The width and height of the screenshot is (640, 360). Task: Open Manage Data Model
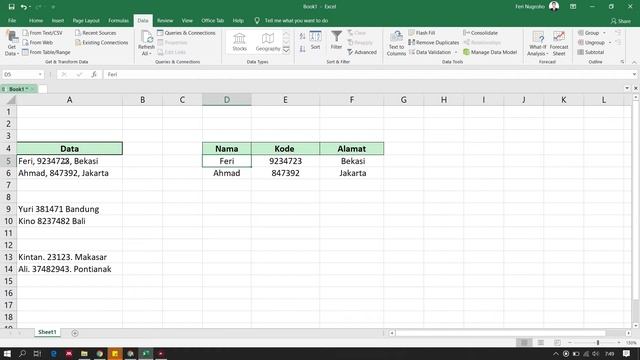490,52
